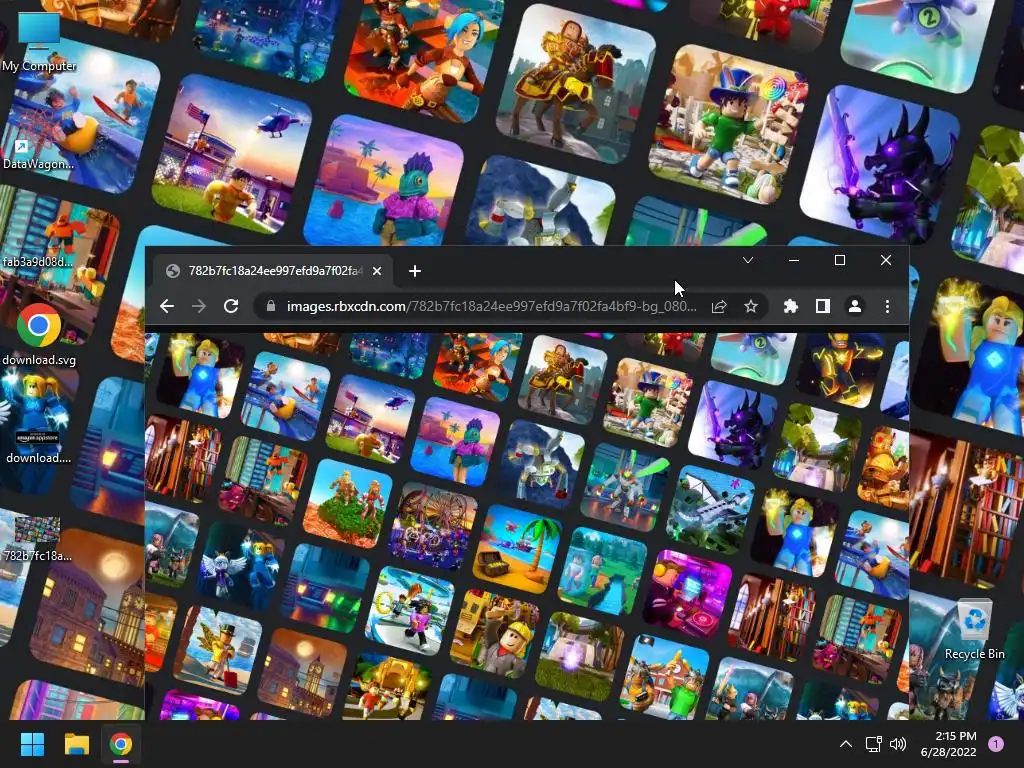Select the Recycle Bin desktop icon
Screen dimensions: 1024x768
pyautogui.click(x=974, y=630)
